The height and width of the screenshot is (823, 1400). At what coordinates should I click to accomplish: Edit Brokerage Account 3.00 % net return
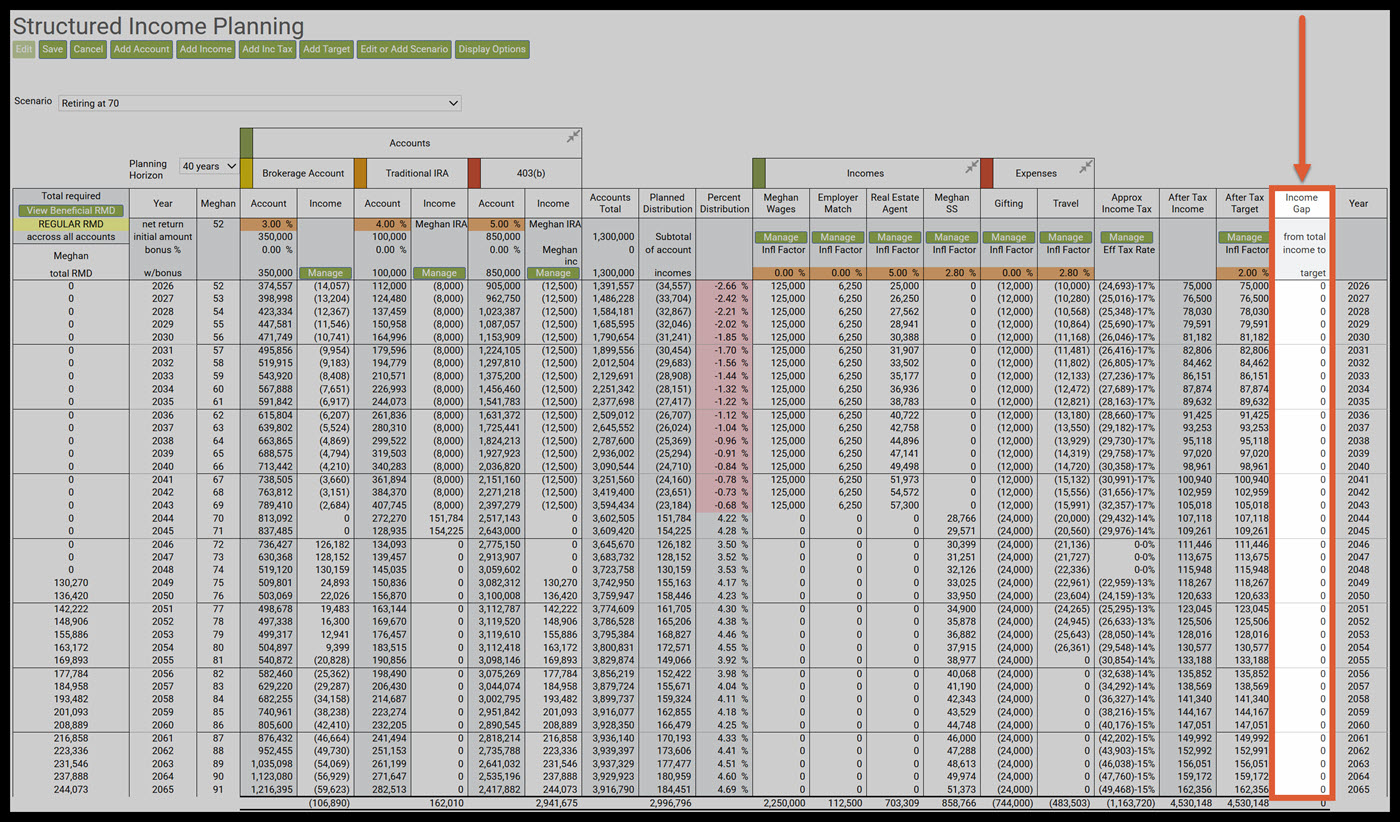268,223
